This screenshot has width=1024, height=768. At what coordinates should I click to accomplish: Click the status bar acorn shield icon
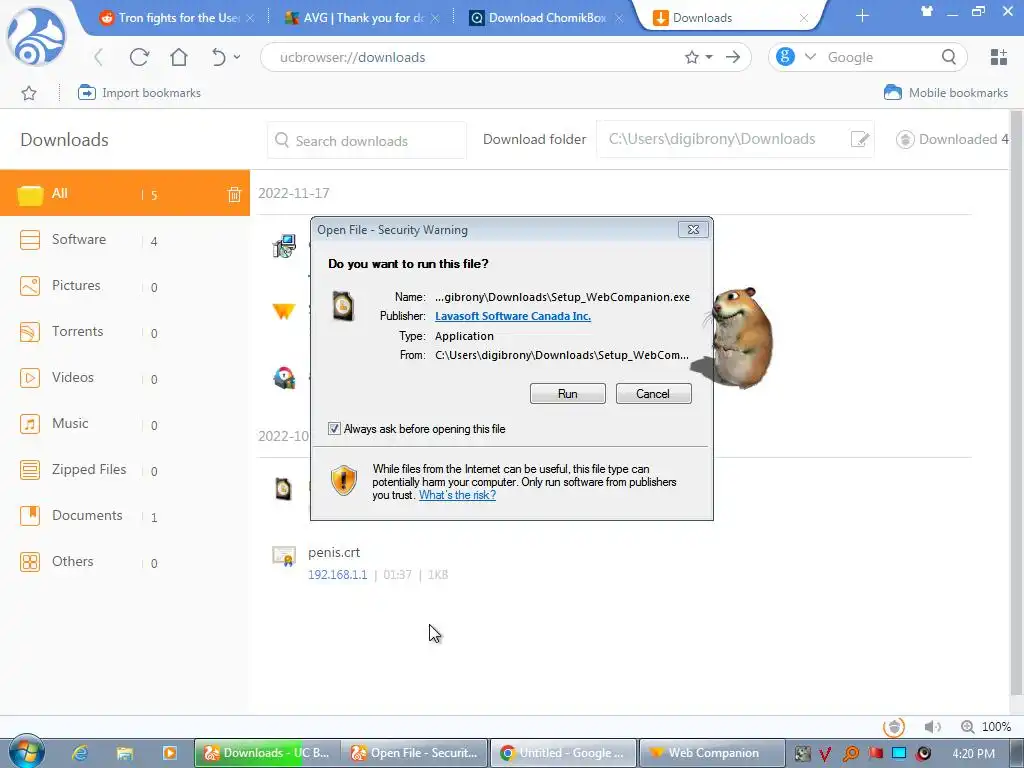point(893,726)
